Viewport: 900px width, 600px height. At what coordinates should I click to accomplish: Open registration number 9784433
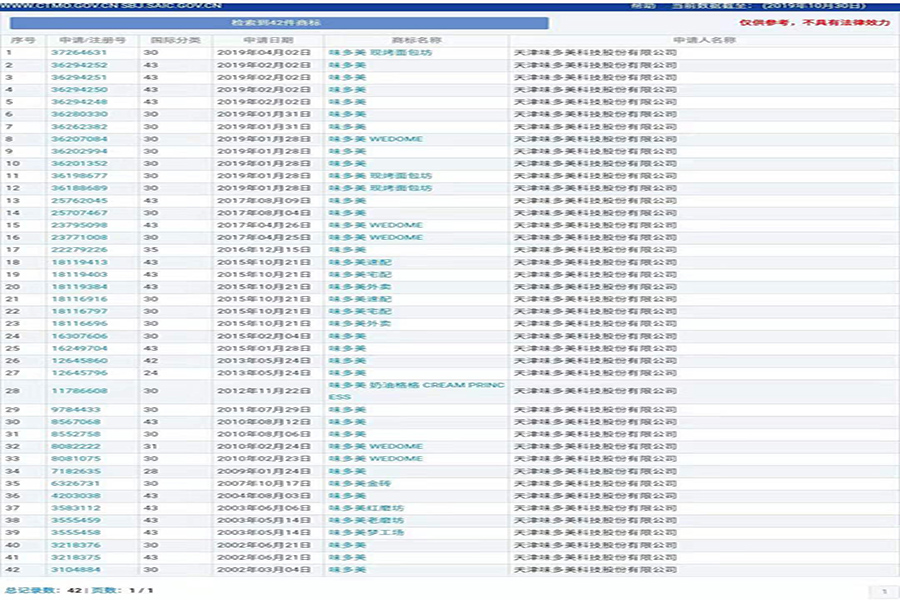tap(76, 410)
